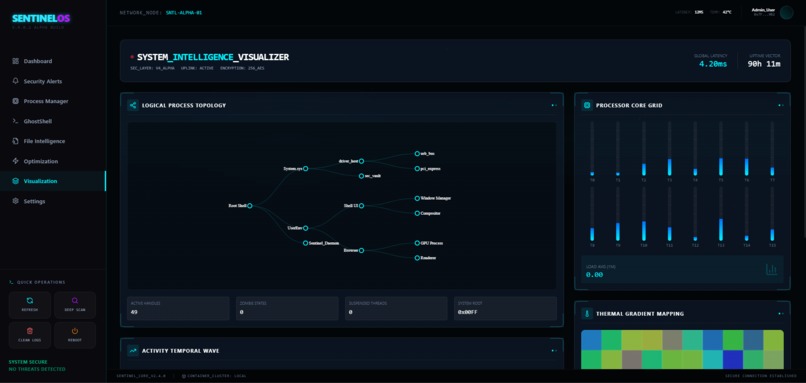Click the Processor Core Grid CPU icon

(587, 105)
